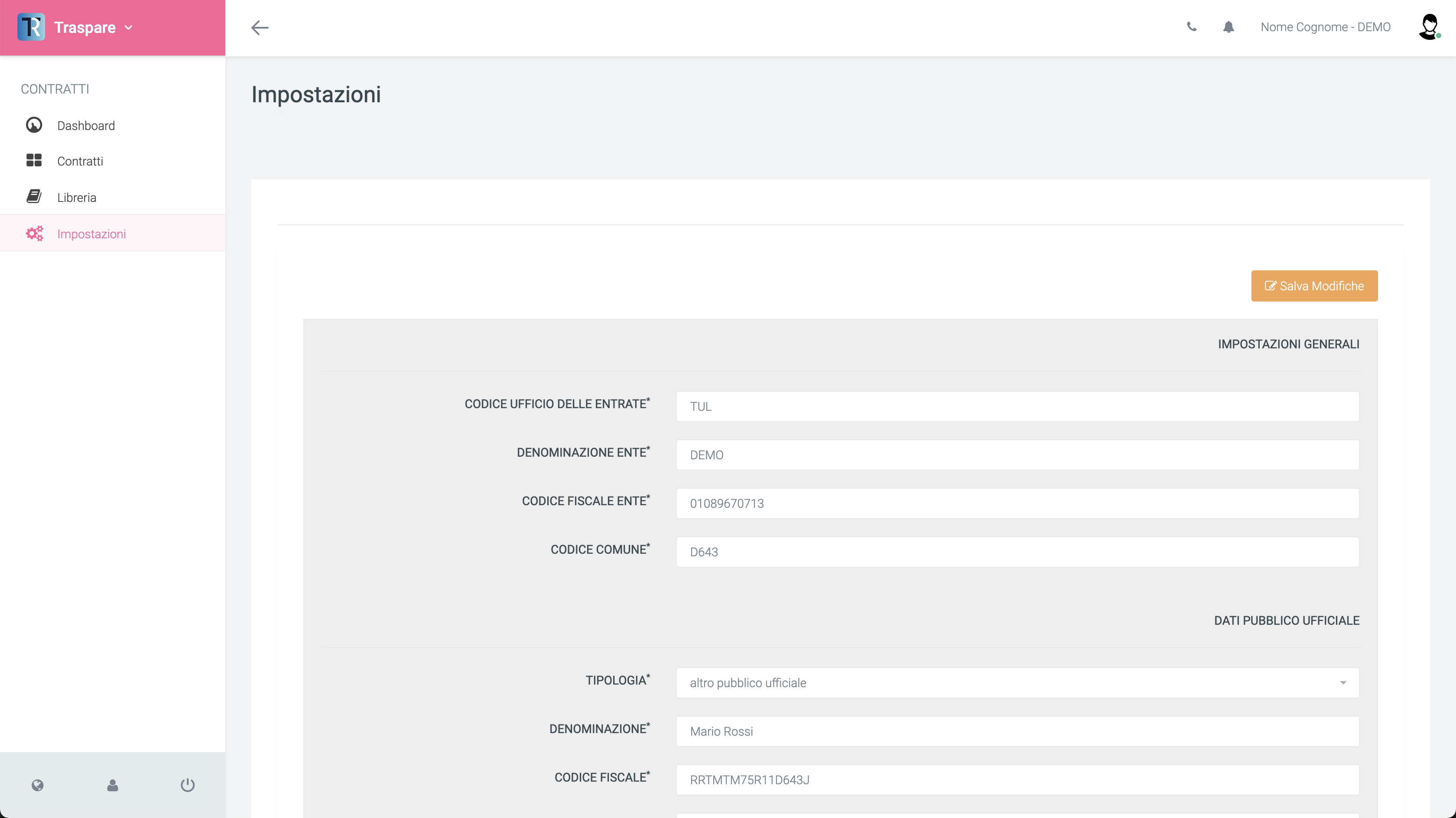This screenshot has height=818, width=1456.
Task: Focus the Codice Ufficio delle Entrate field
Action: click(1017, 406)
